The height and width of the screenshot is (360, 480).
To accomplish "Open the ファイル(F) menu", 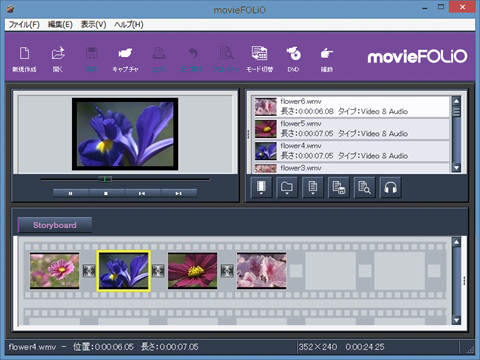I will pyautogui.click(x=24, y=25).
